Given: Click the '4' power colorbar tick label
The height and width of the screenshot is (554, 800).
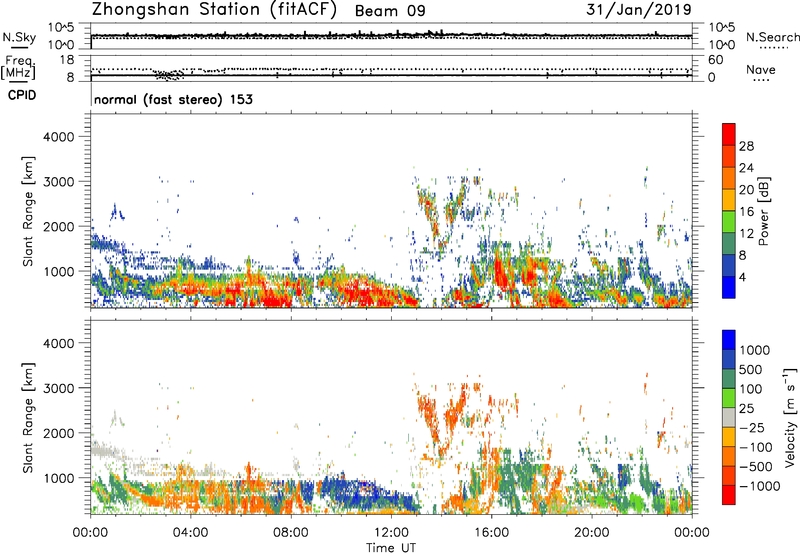Looking at the screenshot, I should click(742, 277).
